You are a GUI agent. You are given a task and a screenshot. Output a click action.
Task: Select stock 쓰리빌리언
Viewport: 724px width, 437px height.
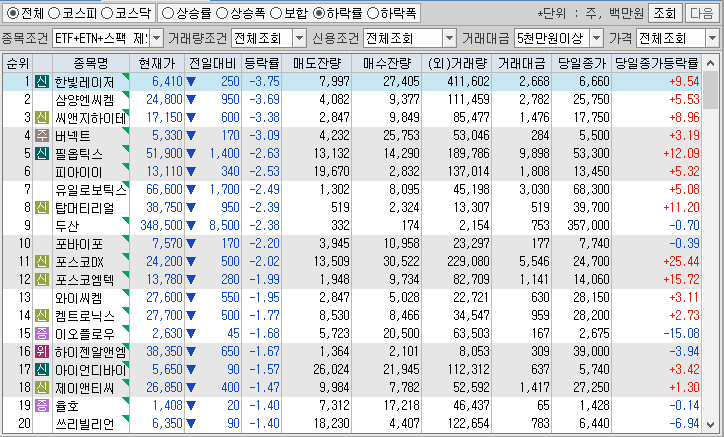pyautogui.click(x=84, y=424)
